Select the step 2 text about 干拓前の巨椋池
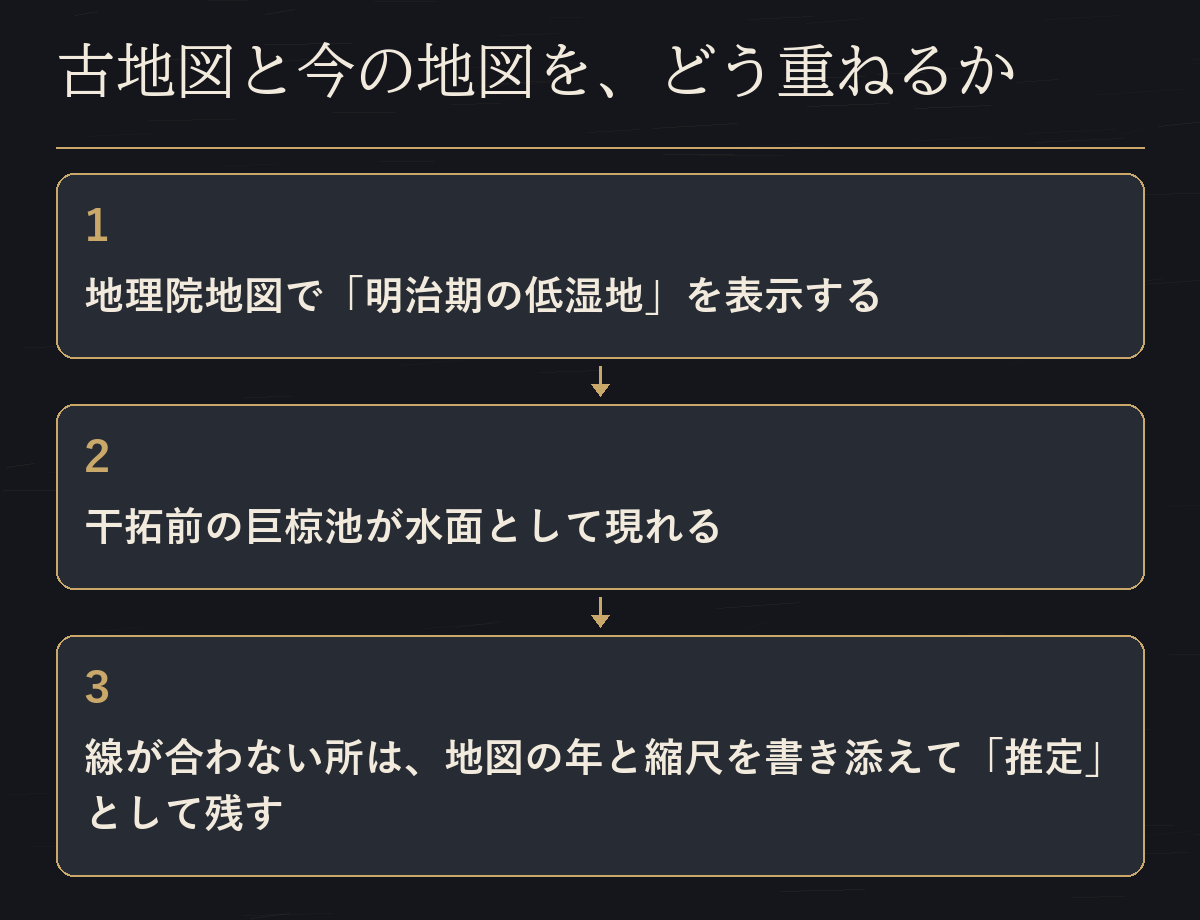 403,527
